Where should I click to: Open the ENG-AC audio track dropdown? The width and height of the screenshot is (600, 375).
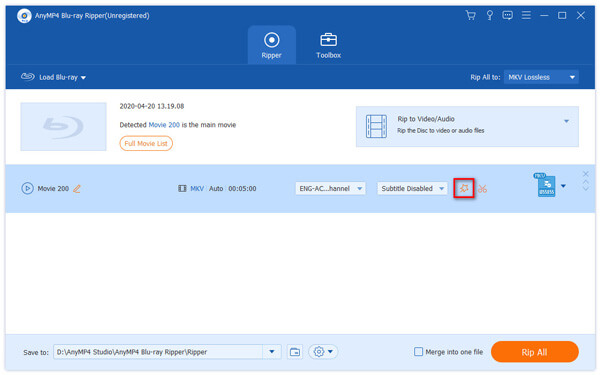click(330, 188)
